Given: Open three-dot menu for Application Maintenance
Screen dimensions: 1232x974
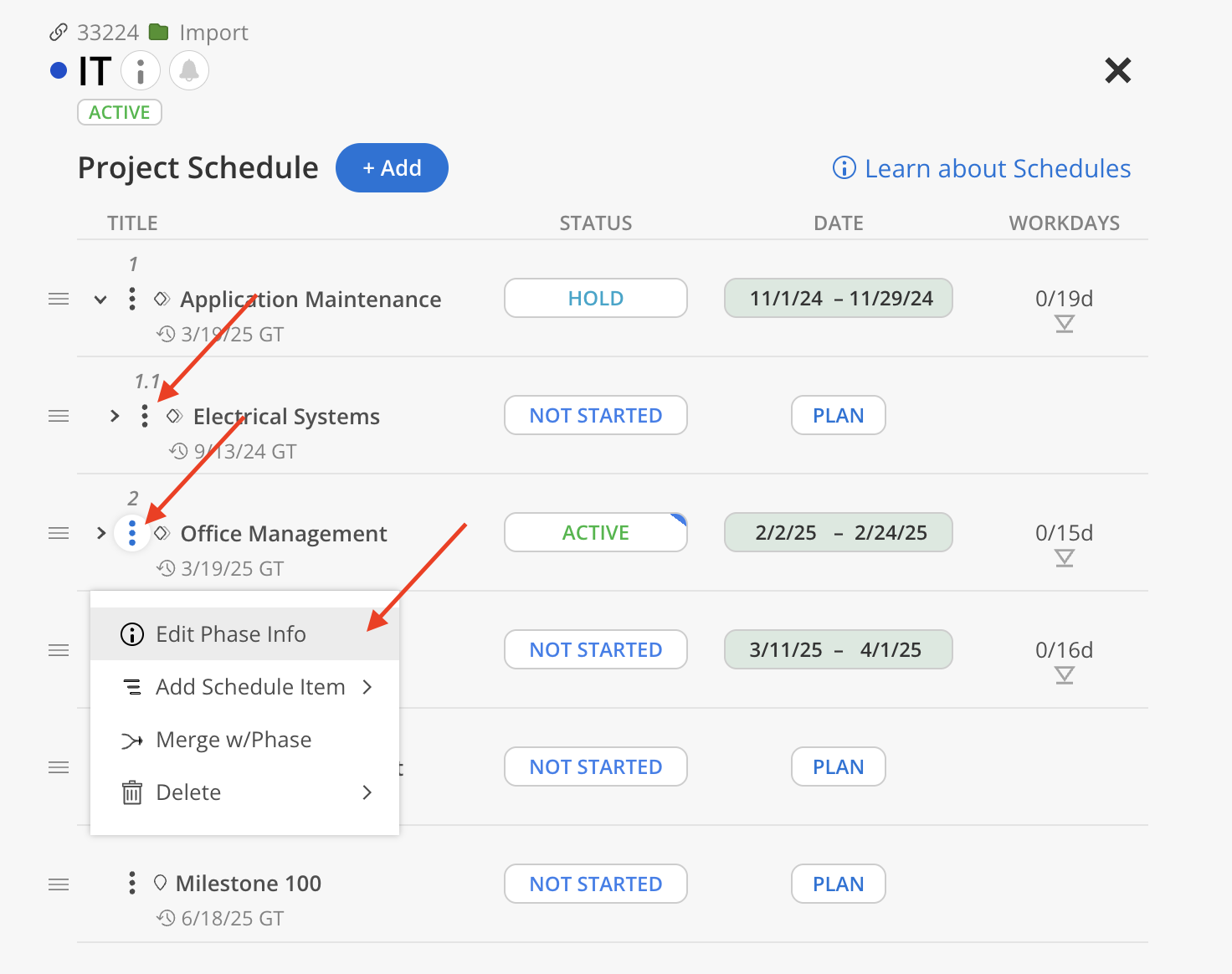Looking at the screenshot, I should (x=132, y=299).
